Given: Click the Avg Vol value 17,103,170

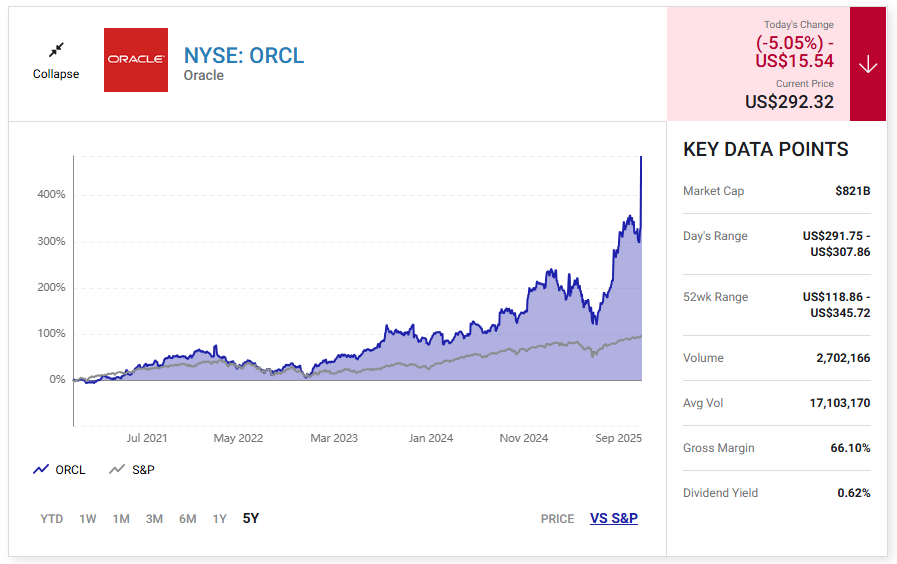Looking at the screenshot, I should point(840,403).
